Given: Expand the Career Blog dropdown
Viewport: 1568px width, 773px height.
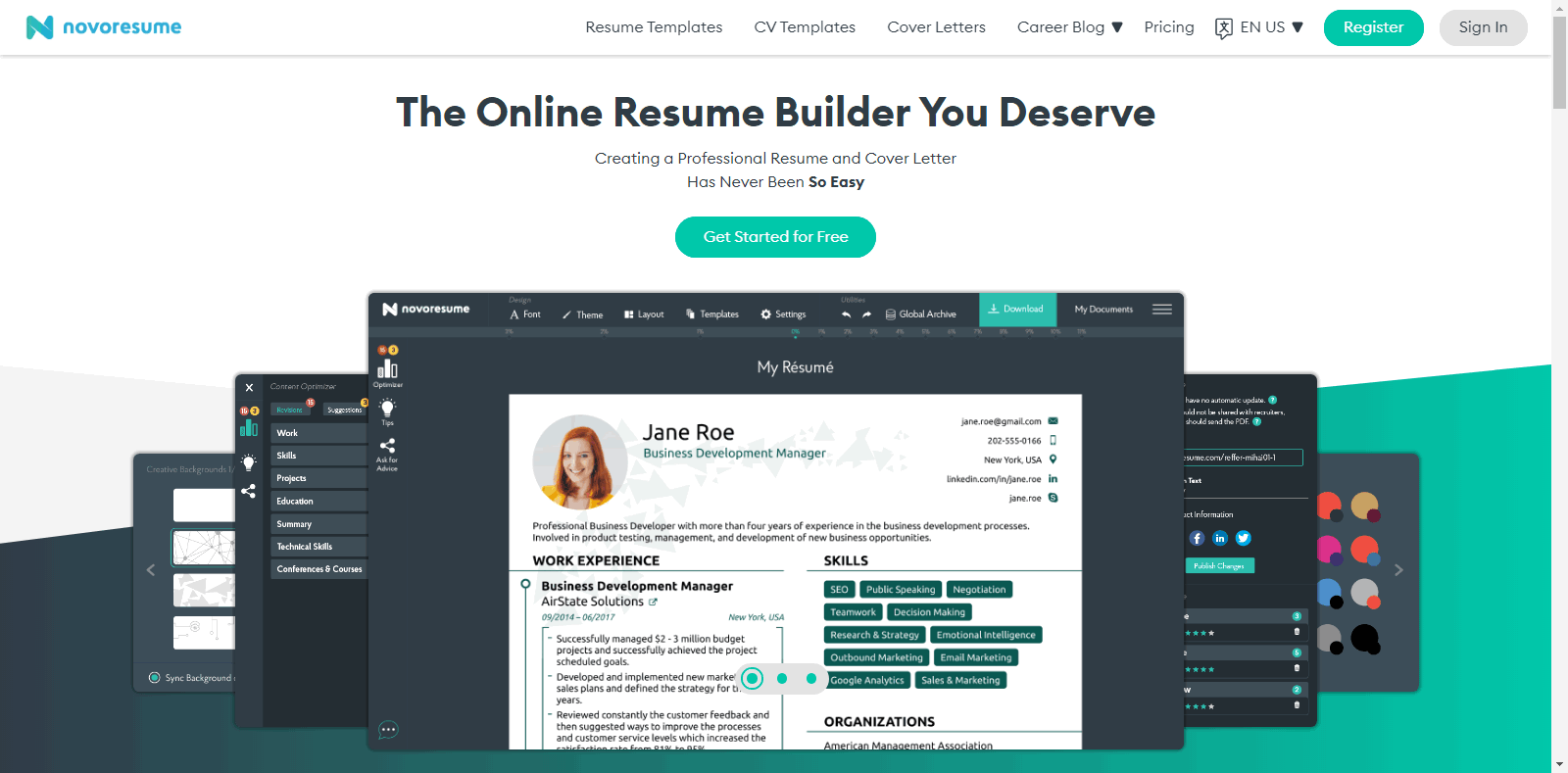Looking at the screenshot, I should click(1070, 27).
